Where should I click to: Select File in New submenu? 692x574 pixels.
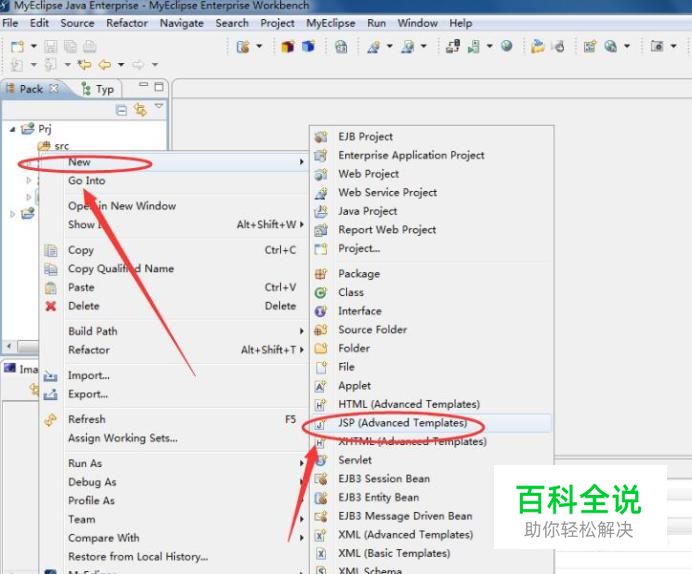coord(432,367)
